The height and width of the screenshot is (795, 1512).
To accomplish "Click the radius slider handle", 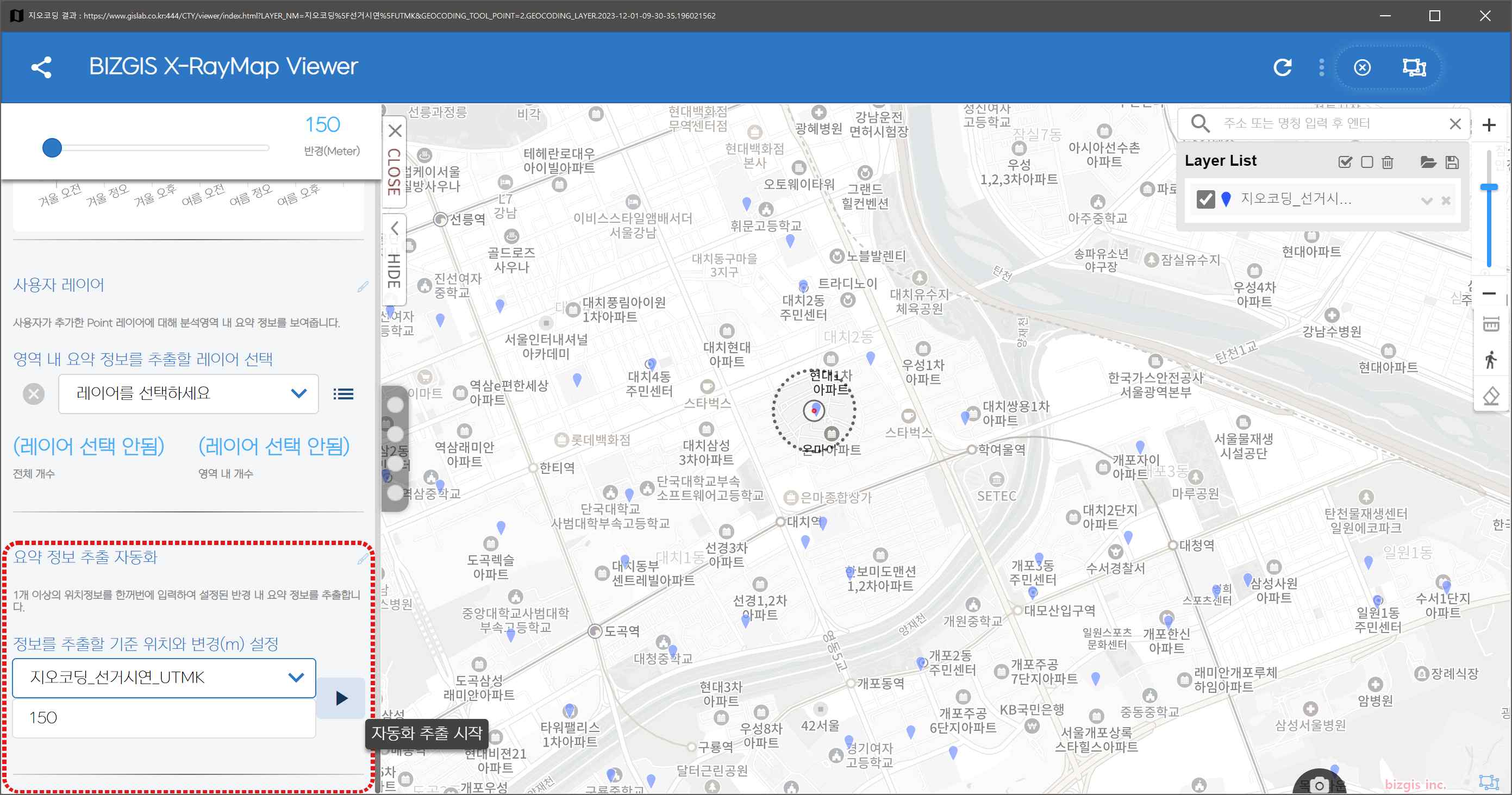I will coord(52,148).
